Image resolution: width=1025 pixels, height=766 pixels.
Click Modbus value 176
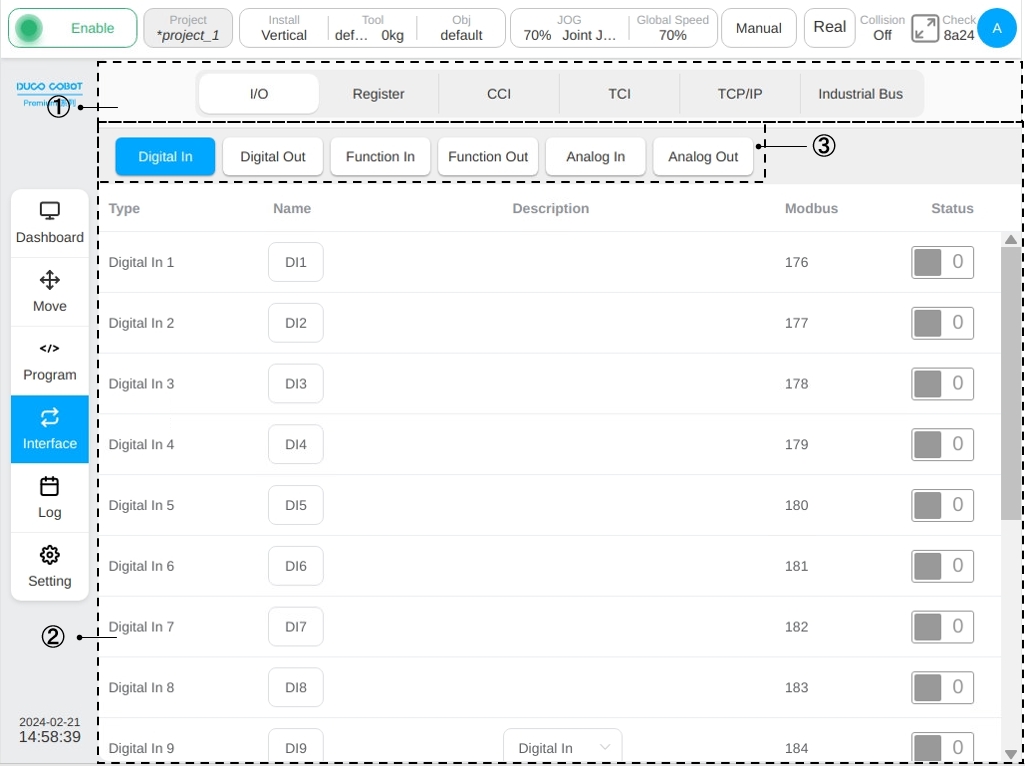(x=797, y=262)
